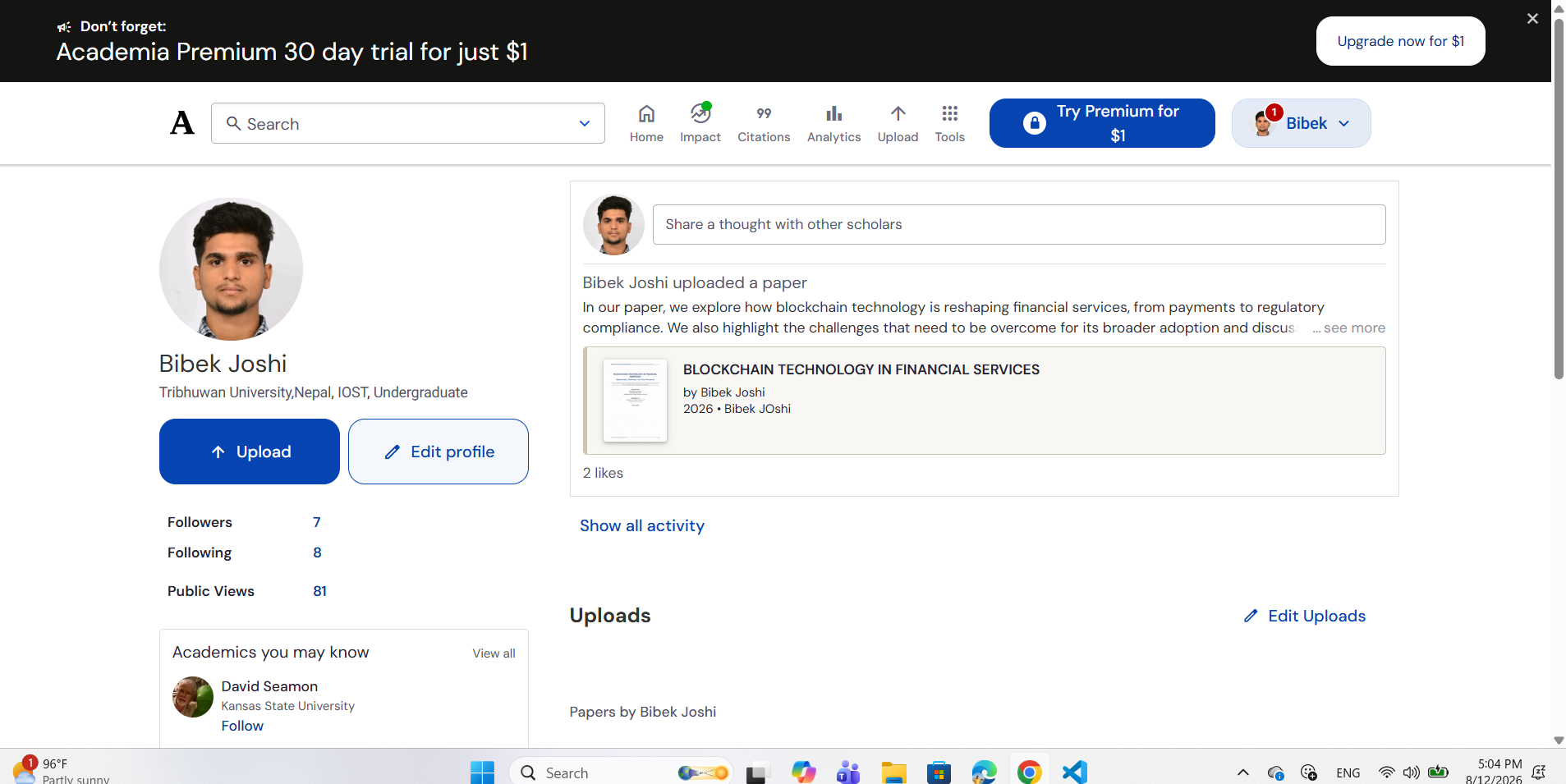Screen dimensions: 1566x784
Task: Click the Following count row
Action: coord(245,552)
